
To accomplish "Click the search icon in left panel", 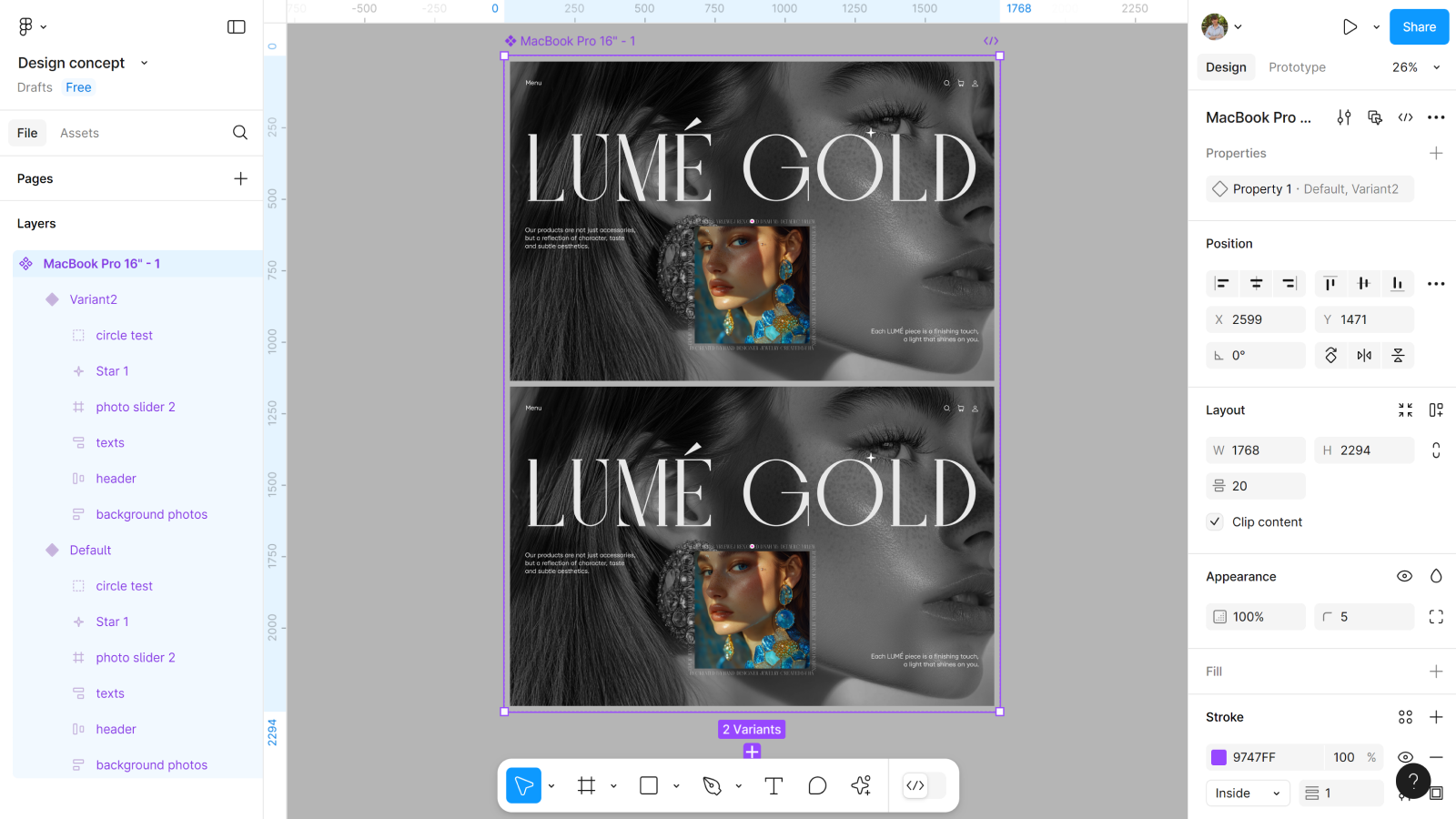I will click(x=240, y=133).
